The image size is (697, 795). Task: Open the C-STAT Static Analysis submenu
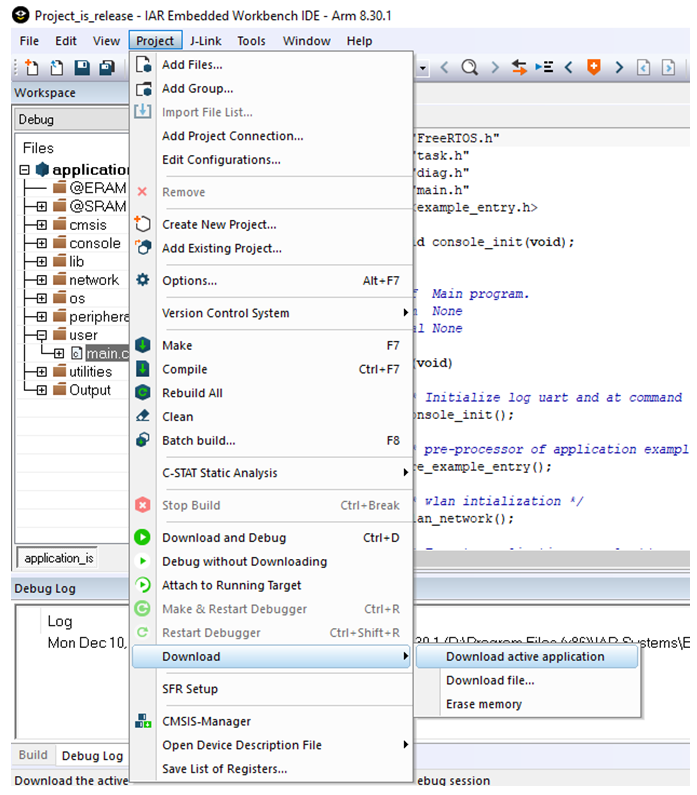271,473
